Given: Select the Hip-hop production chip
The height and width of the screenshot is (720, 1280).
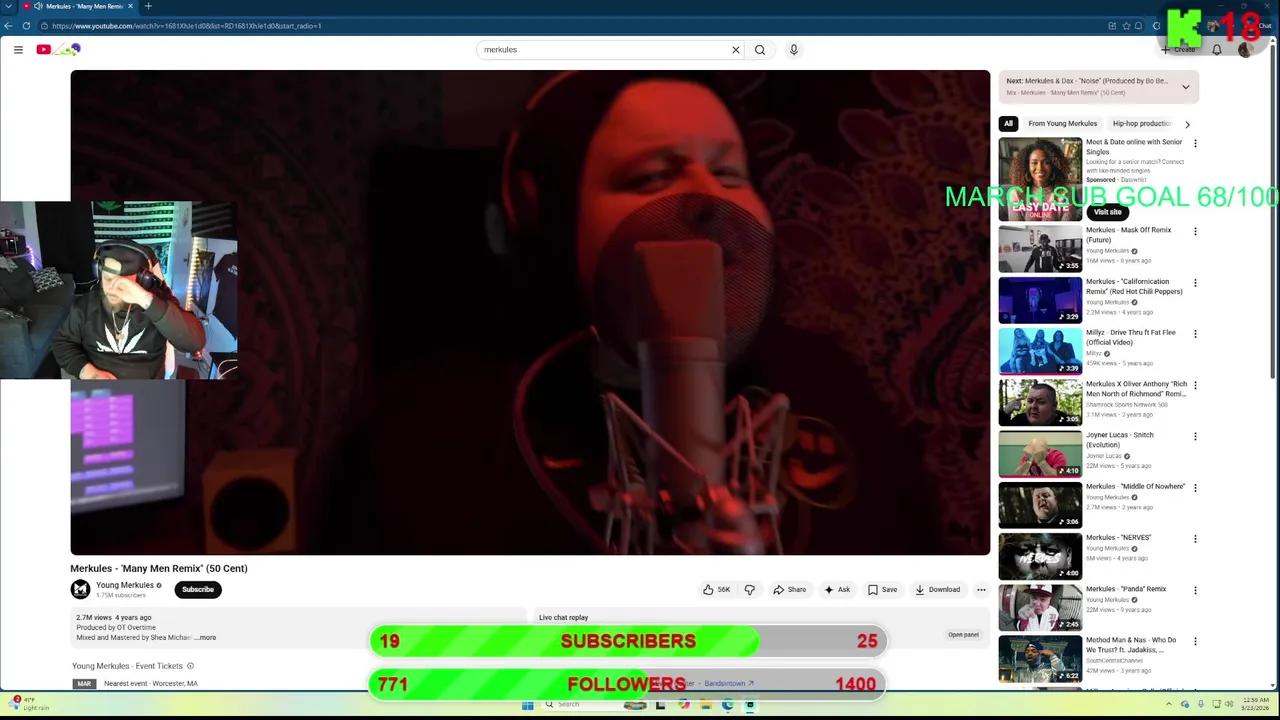Looking at the screenshot, I should 1141,124.
